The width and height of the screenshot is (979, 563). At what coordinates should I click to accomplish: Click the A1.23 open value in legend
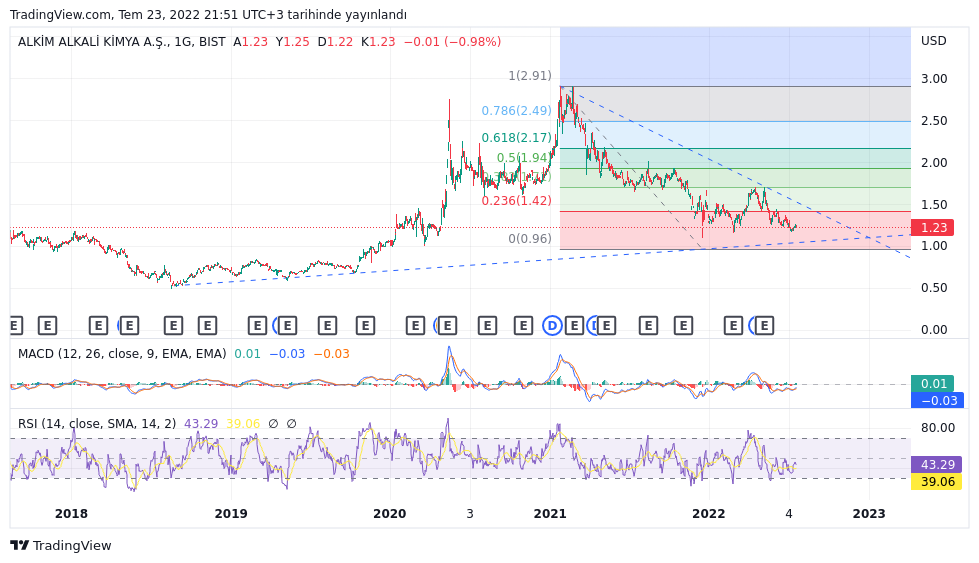point(250,42)
